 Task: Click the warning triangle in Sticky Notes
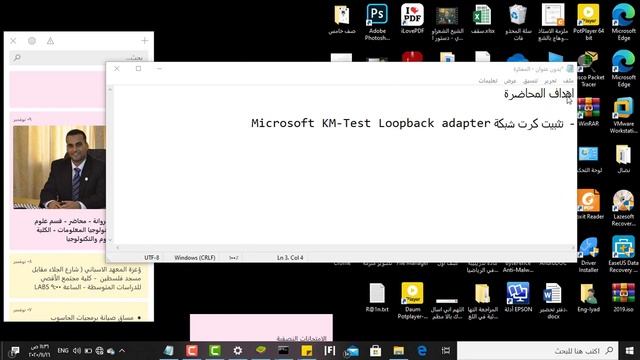click(50, 41)
